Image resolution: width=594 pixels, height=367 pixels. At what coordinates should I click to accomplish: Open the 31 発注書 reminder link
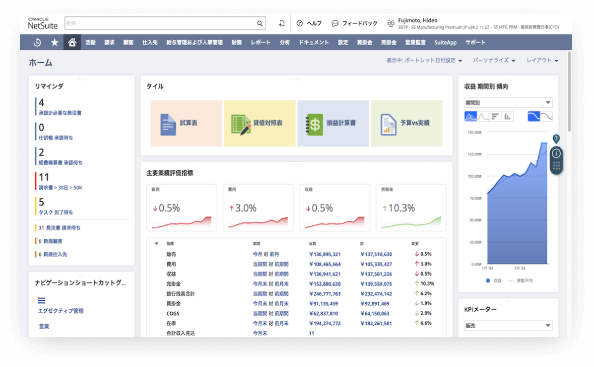pos(59,228)
